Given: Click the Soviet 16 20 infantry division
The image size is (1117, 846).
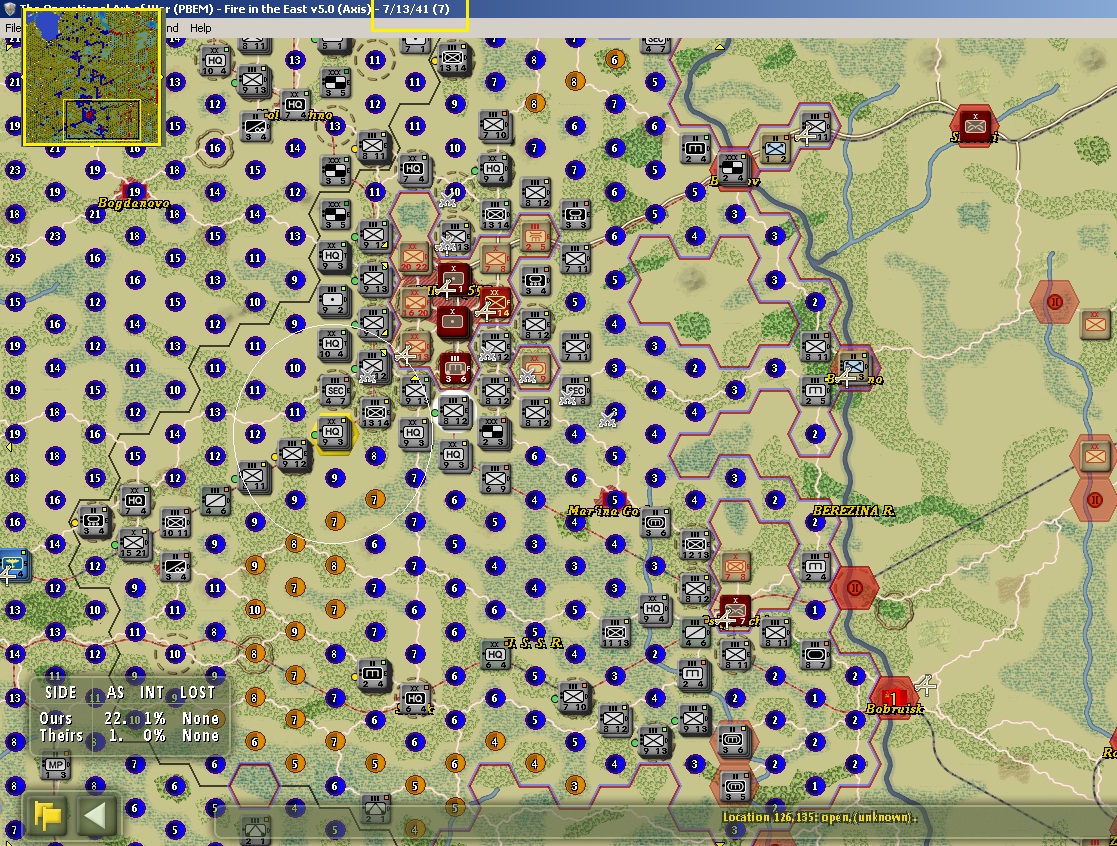Looking at the screenshot, I should (x=414, y=303).
